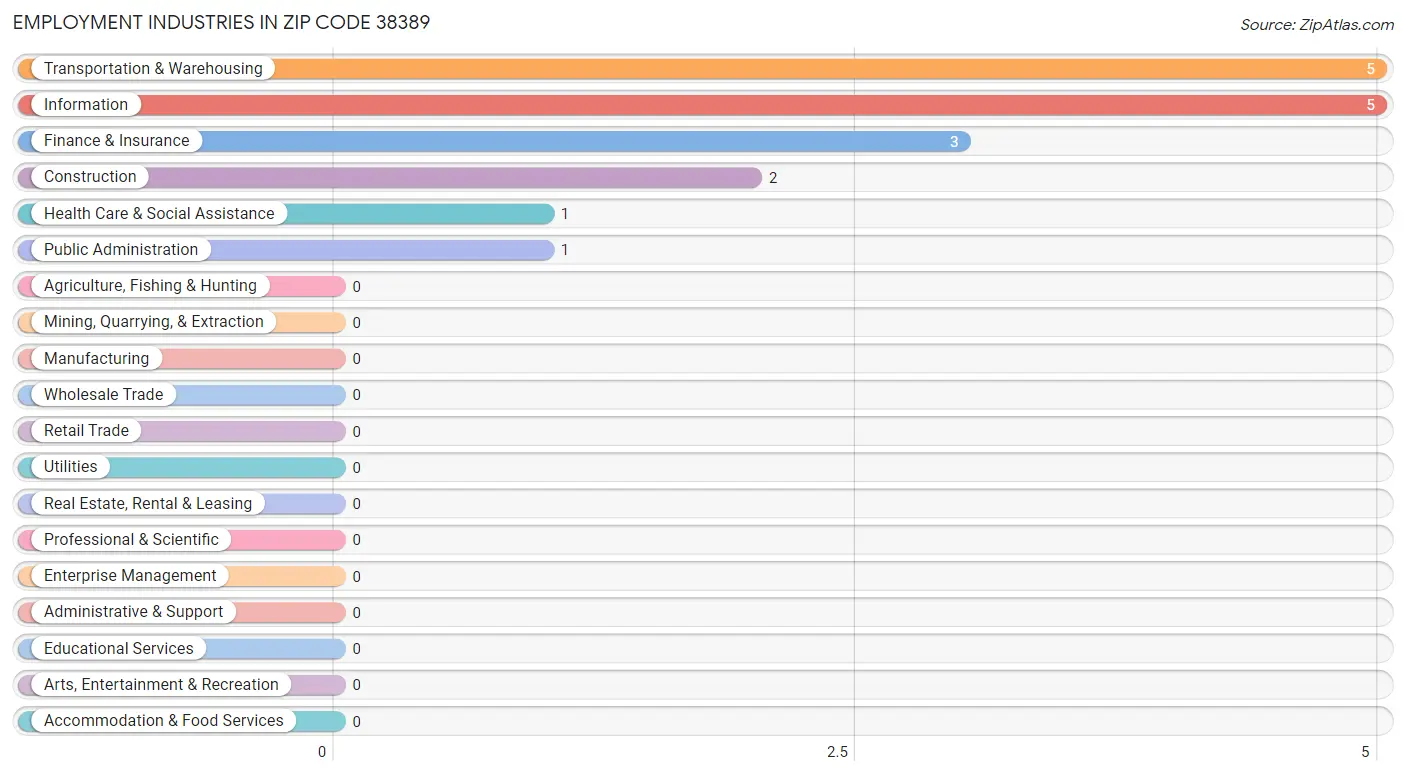Click value 2 beside Construction bar
The image size is (1406, 776).
click(773, 178)
